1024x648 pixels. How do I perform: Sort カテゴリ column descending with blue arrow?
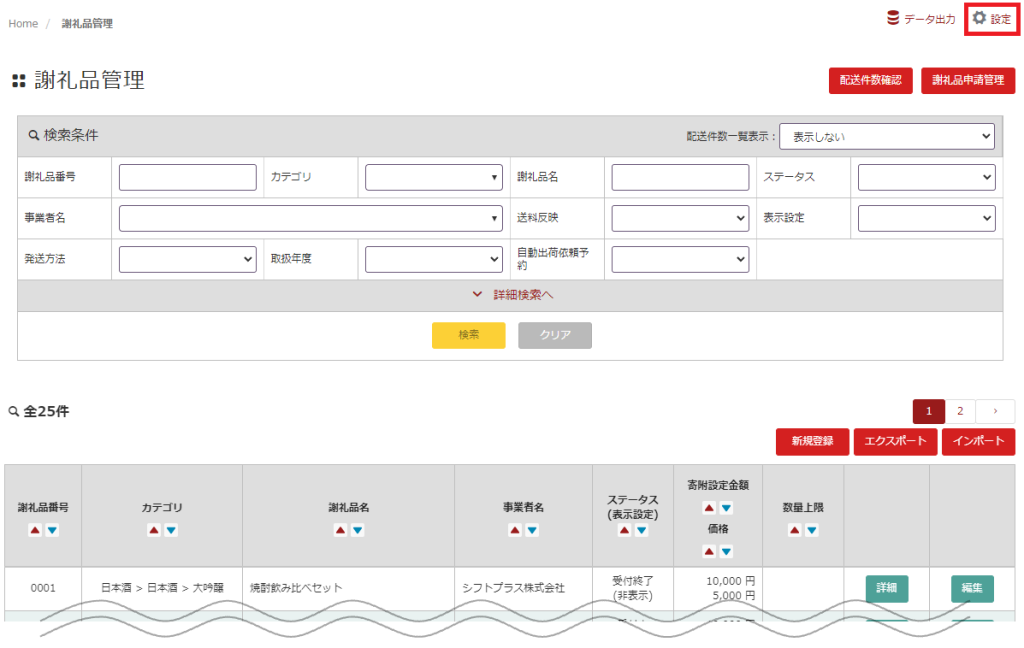pos(171,530)
